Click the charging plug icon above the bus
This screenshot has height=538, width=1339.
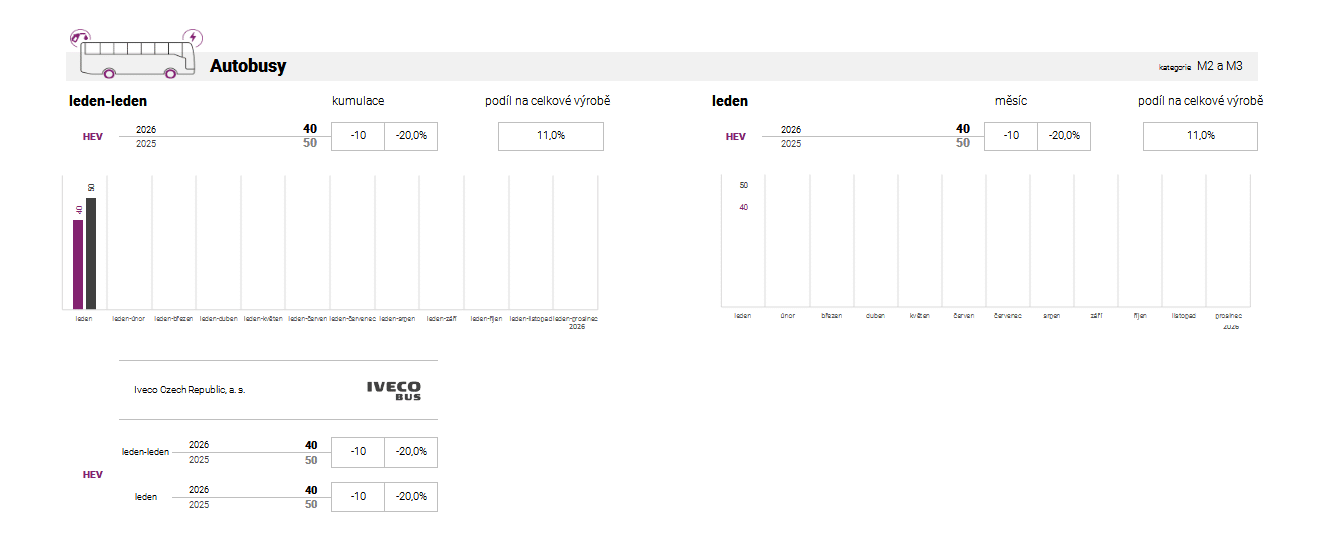tap(79, 38)
